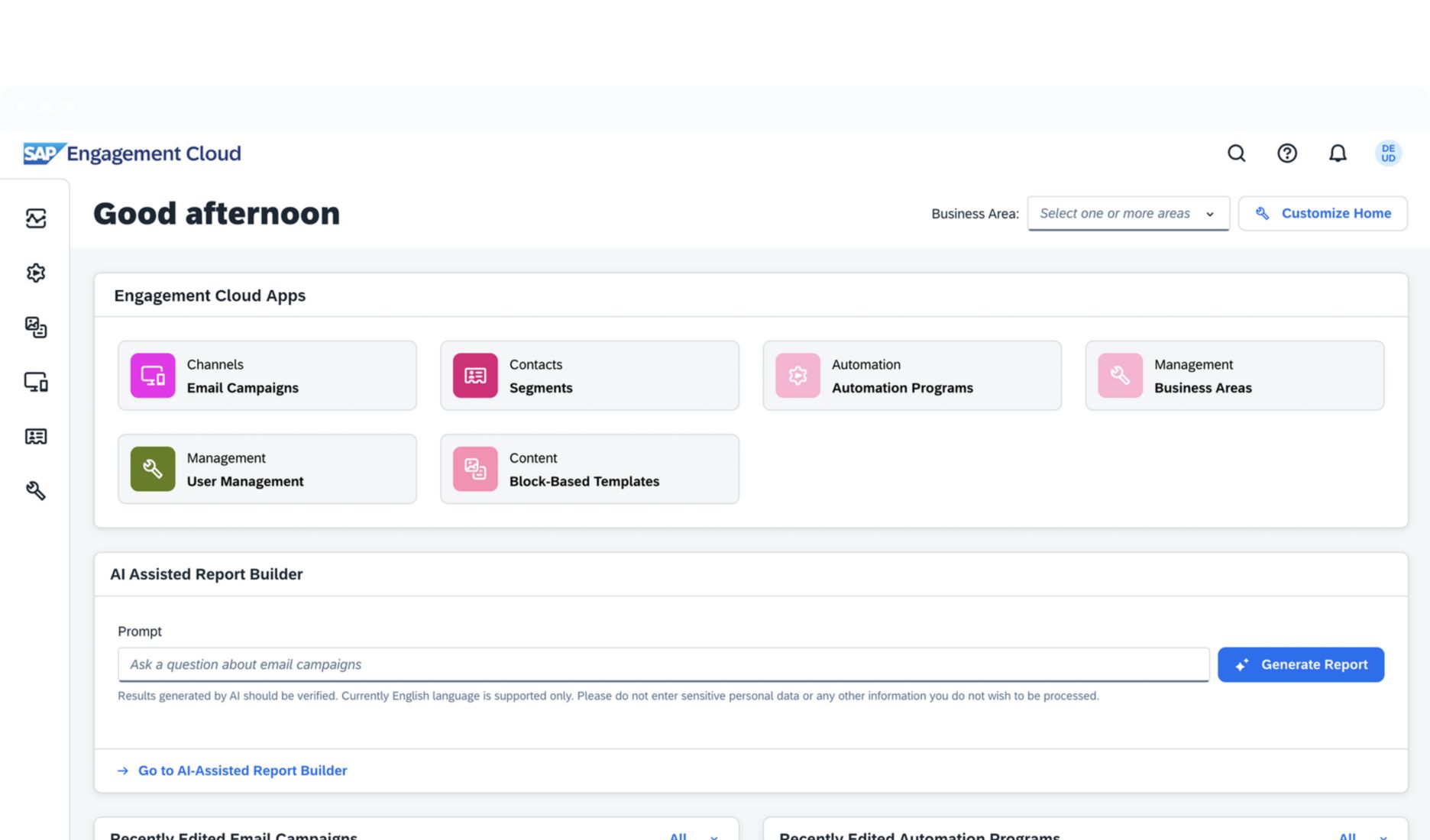Follow the Go to AI-Assisted Report Builder link
Screen dimensions: 1430x840
pyautogui.click(x=241, y=771)
